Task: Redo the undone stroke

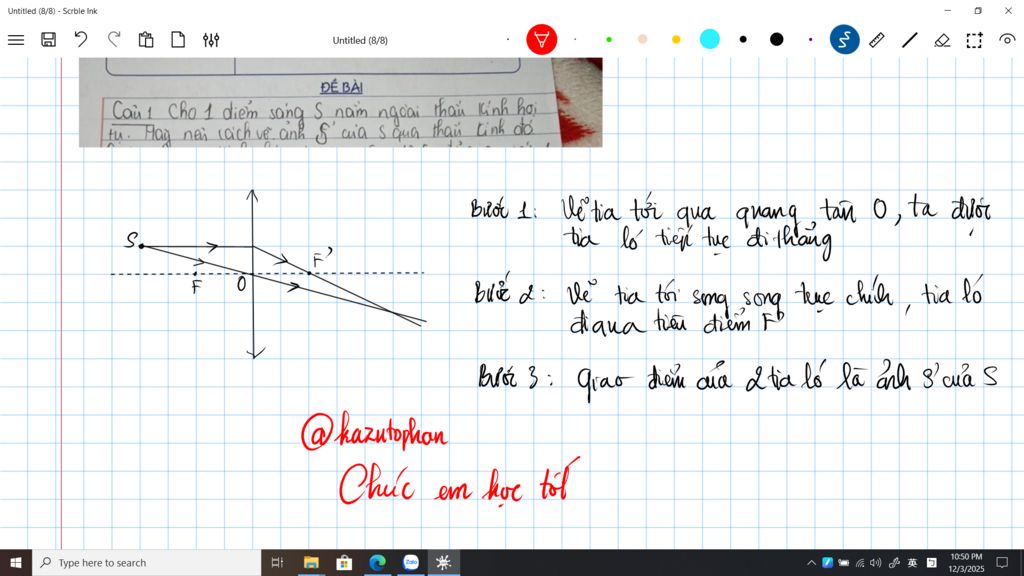Action: (114, 40)
